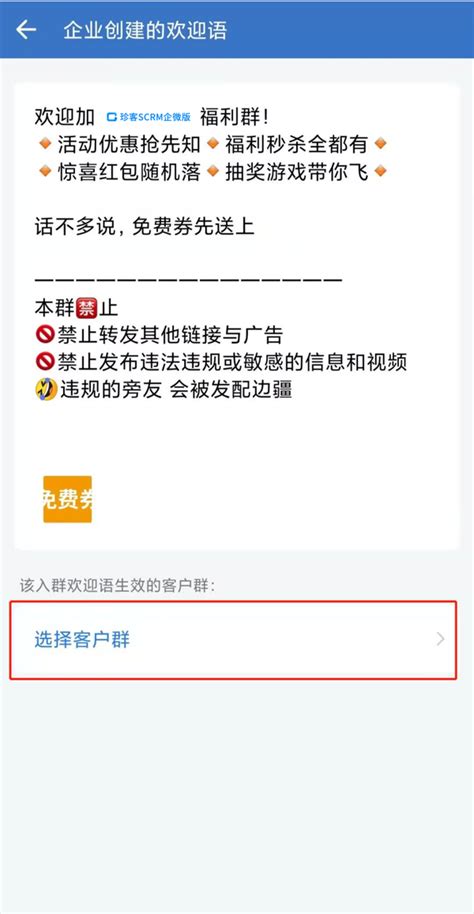This screenshot has width=474, height=914.
Task: Tap the 欢迎加 text at message start
Action: point(65,117)
